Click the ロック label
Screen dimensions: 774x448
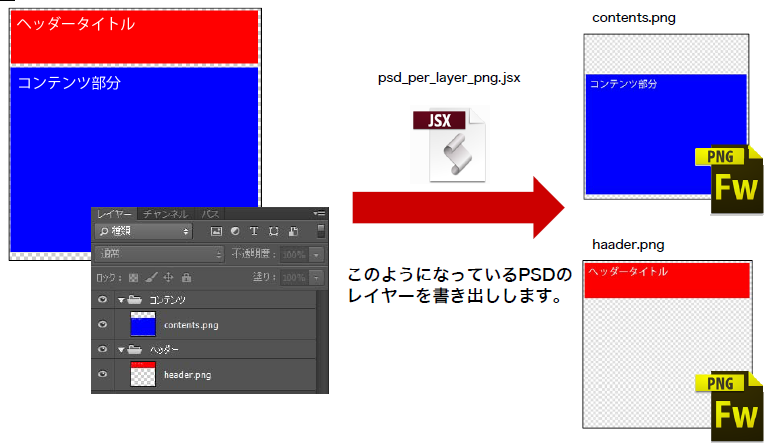click(109, 278)
